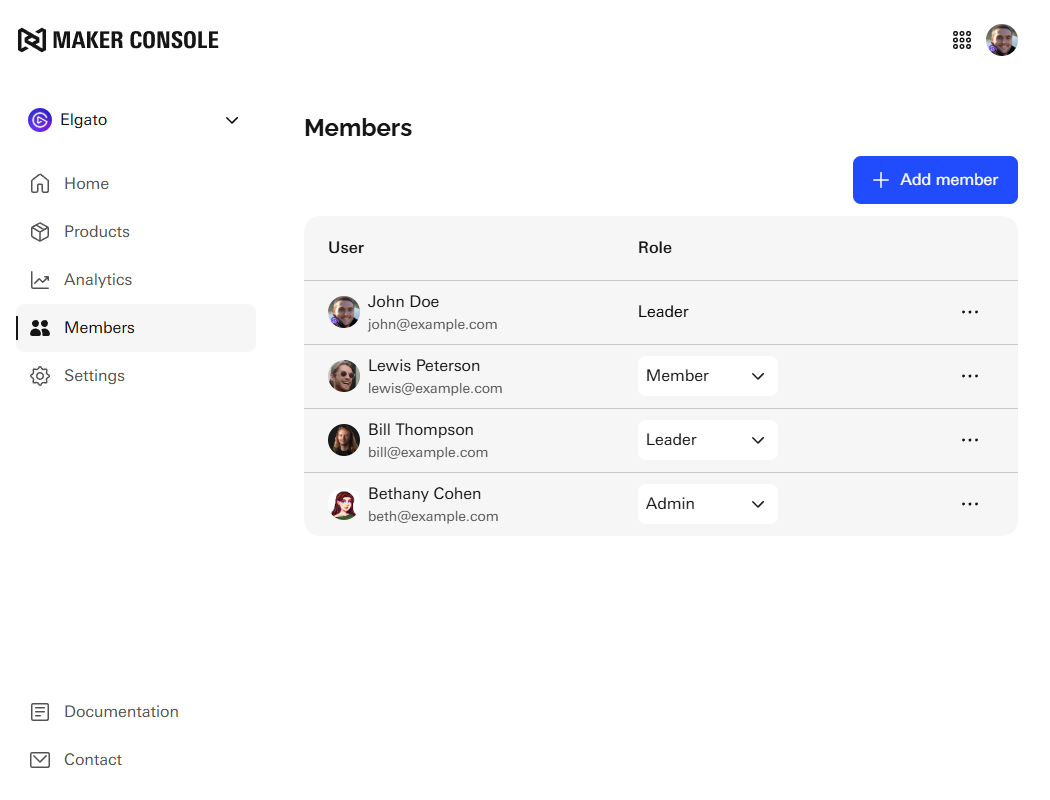
Task: Open the user profile avatar menu
Action: [x=1002, y=40]
